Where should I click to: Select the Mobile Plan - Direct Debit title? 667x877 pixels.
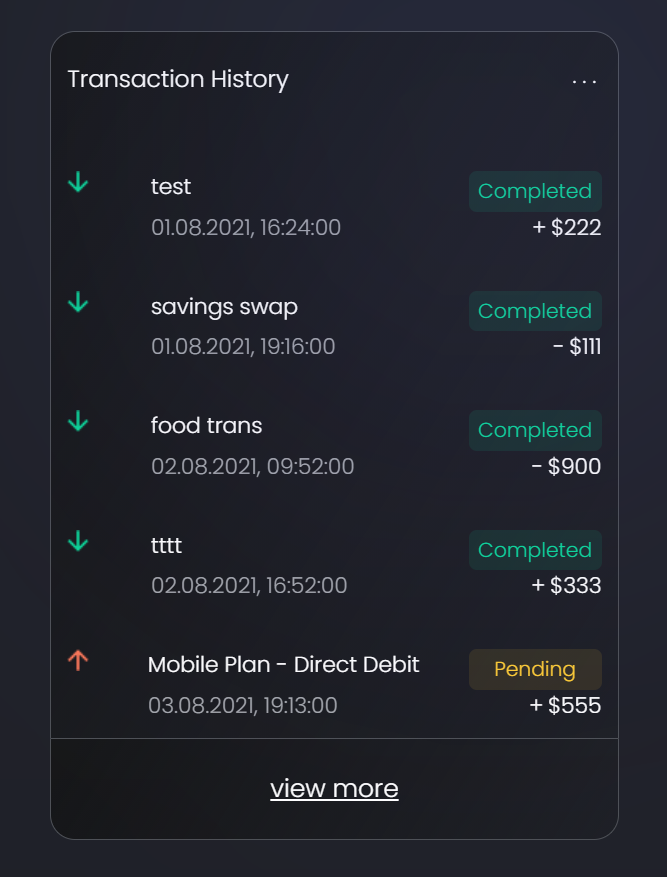pyautogui.click(x=283, y=665)
